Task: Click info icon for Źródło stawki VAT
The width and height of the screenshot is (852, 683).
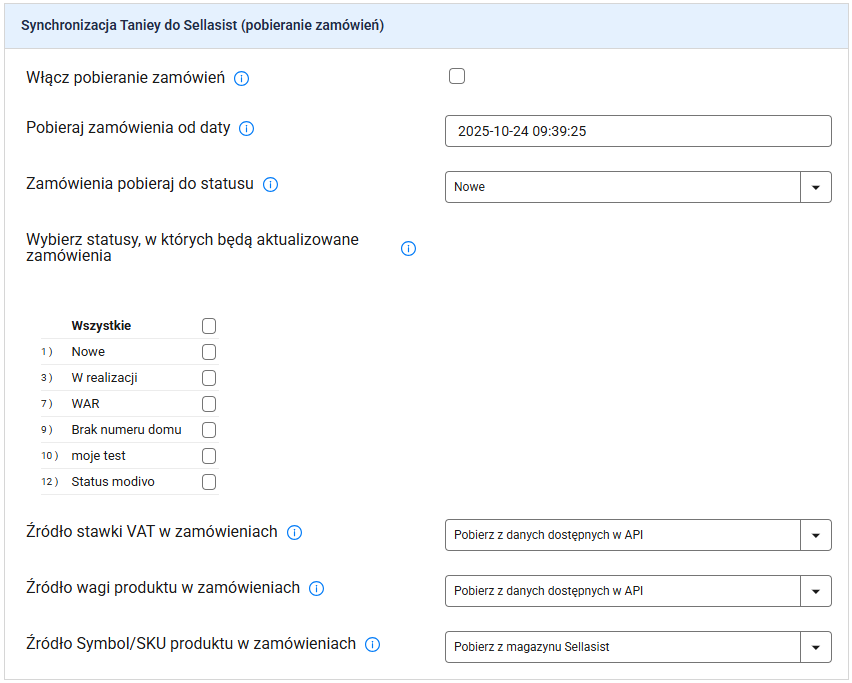Action: pos(294,533)
